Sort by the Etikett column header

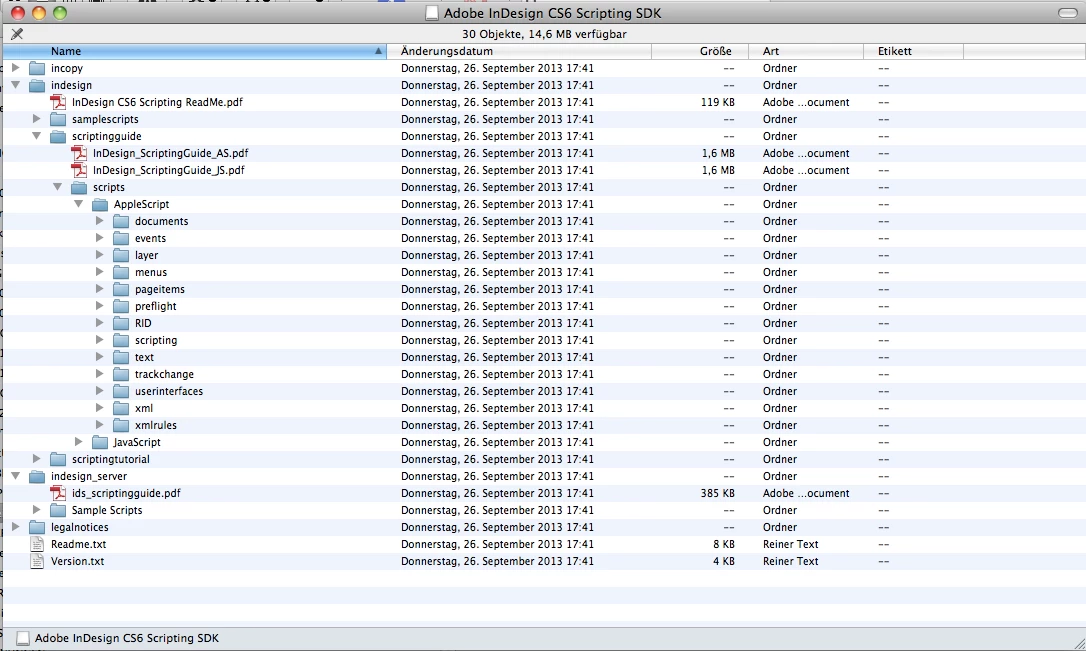[914, 51]
